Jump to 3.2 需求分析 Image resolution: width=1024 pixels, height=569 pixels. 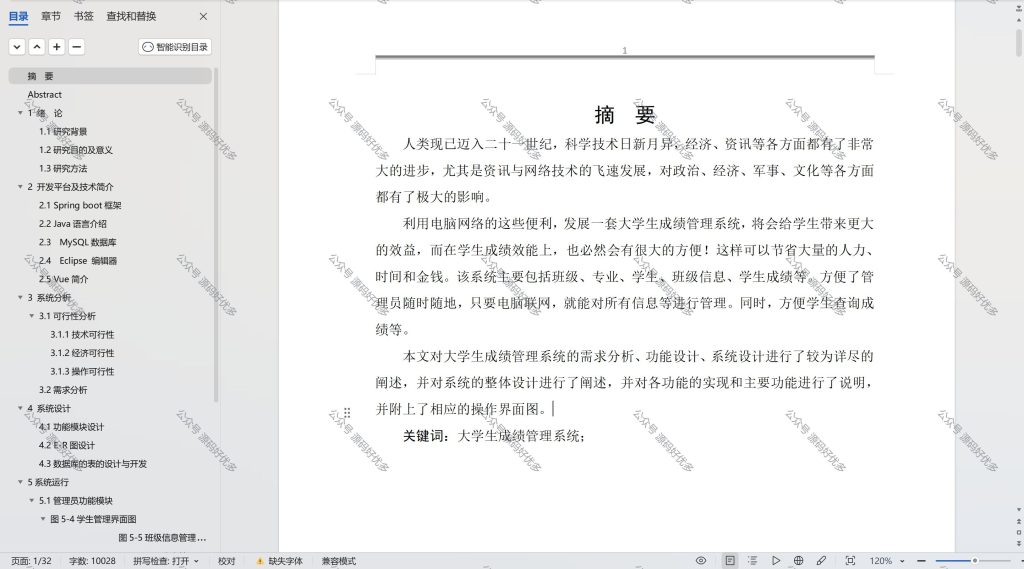pos(63,390)
